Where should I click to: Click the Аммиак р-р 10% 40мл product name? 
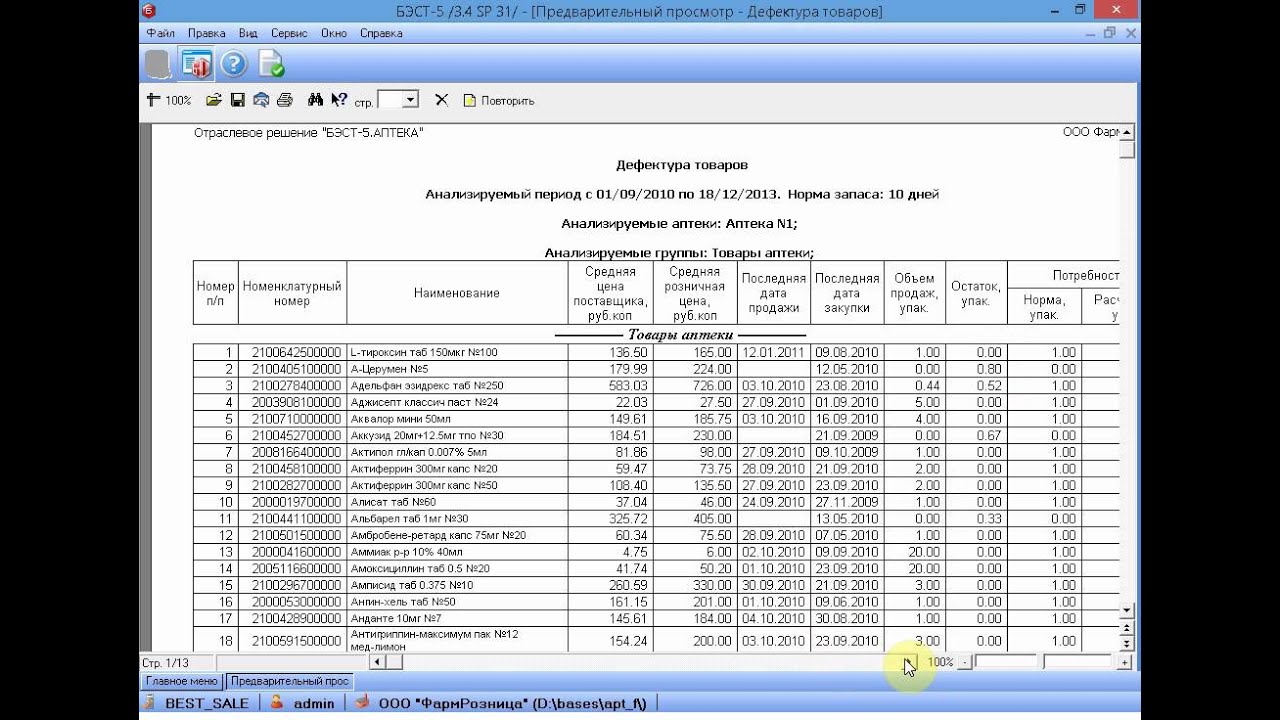point(406,552)
